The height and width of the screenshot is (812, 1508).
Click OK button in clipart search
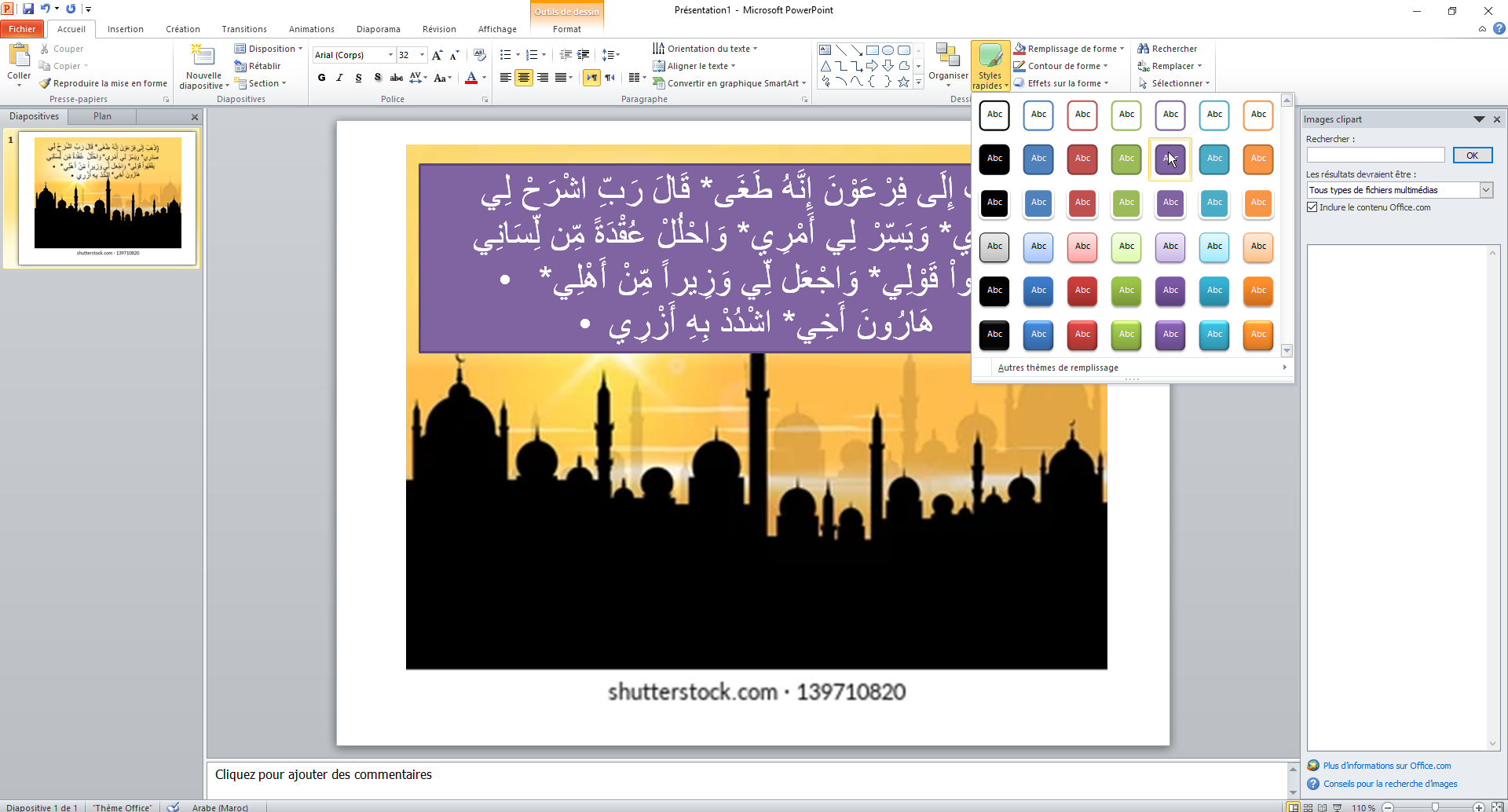(1473, 155)
